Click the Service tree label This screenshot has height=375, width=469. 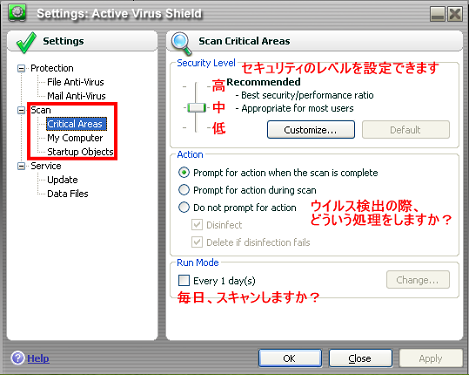(46, 166)
